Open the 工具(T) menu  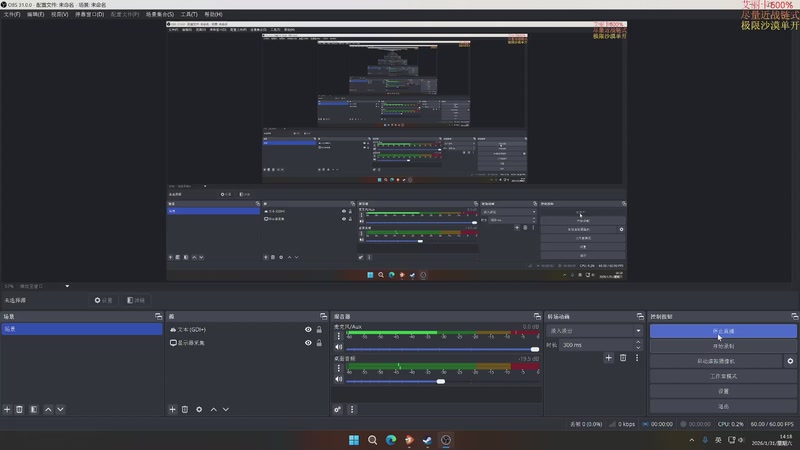tap(189, 14)
